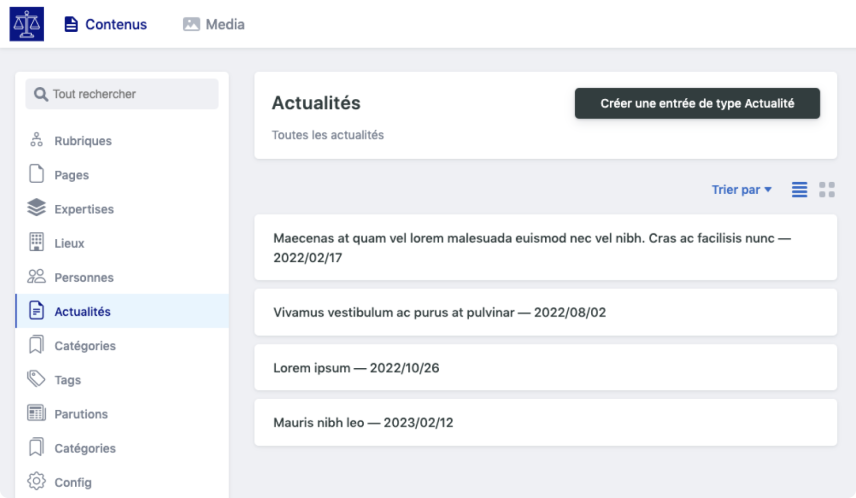Click the Lieux building icon
This screenshot has width=856, height=498.
(x=37, y=242)
